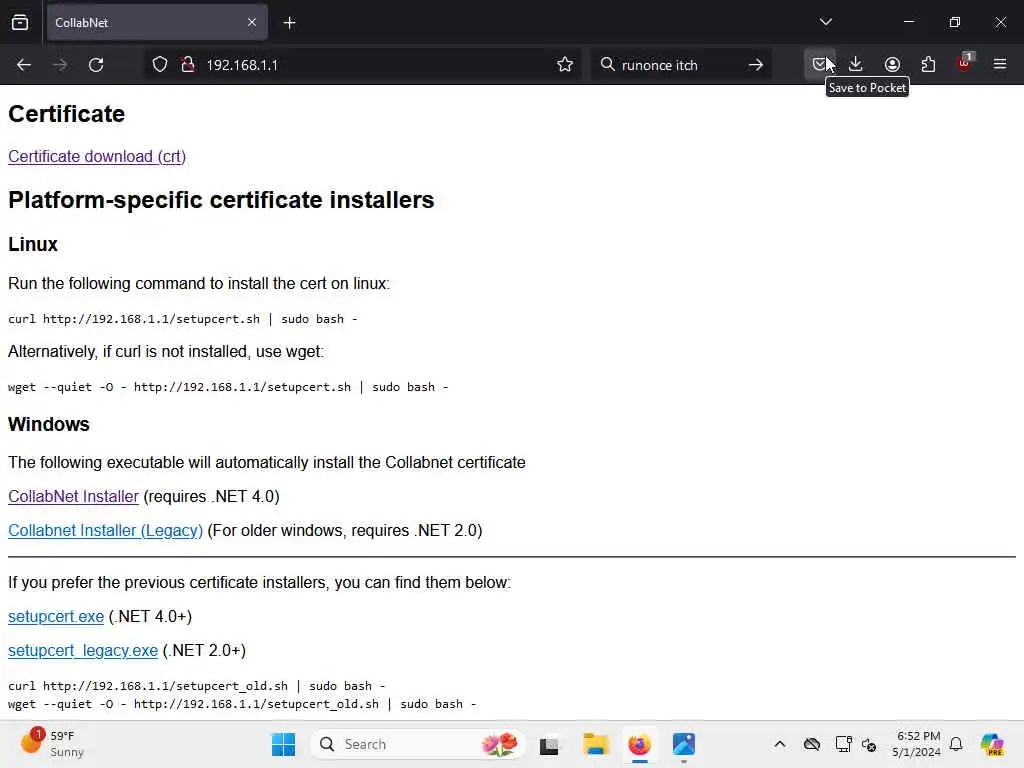The image size is (1024, 768).
Task: Click the search magnifier icon
Action: click(x=607, y=65)
